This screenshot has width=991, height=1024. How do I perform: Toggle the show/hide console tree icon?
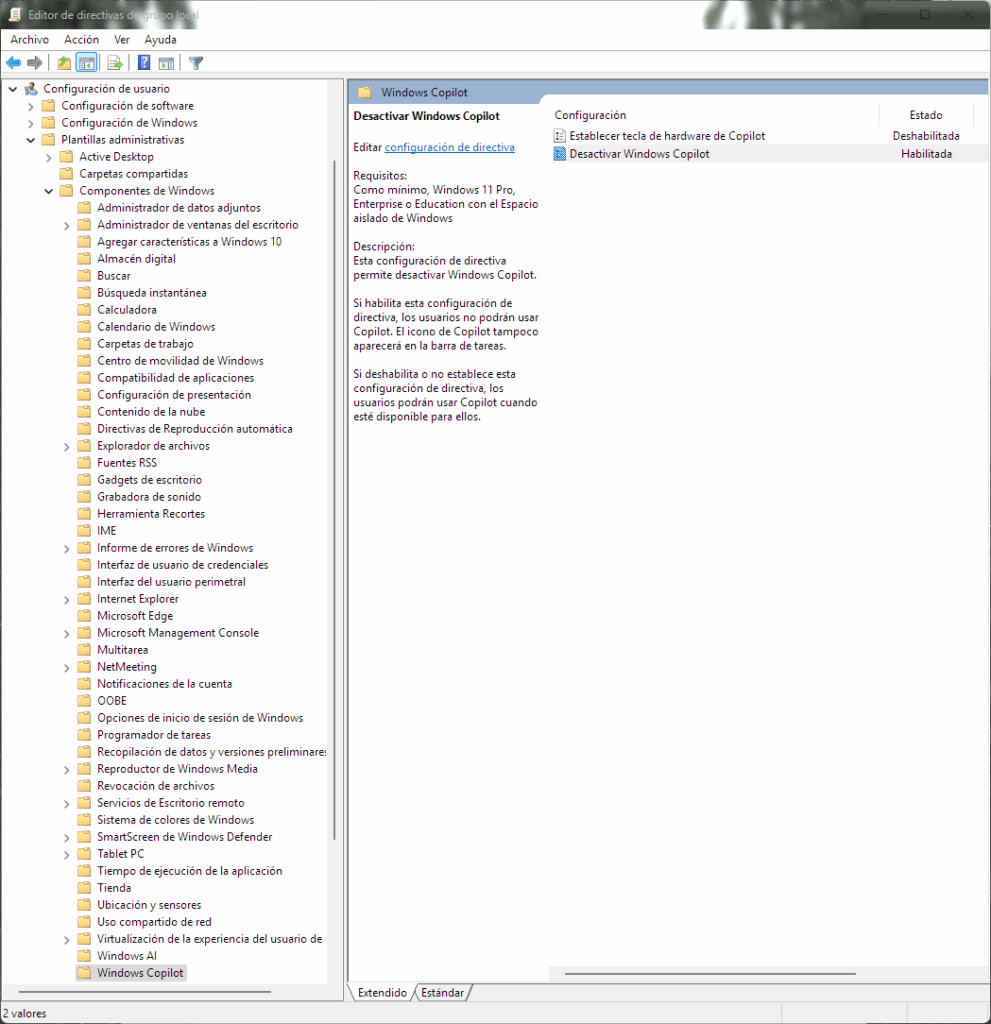tap(86, 63)
